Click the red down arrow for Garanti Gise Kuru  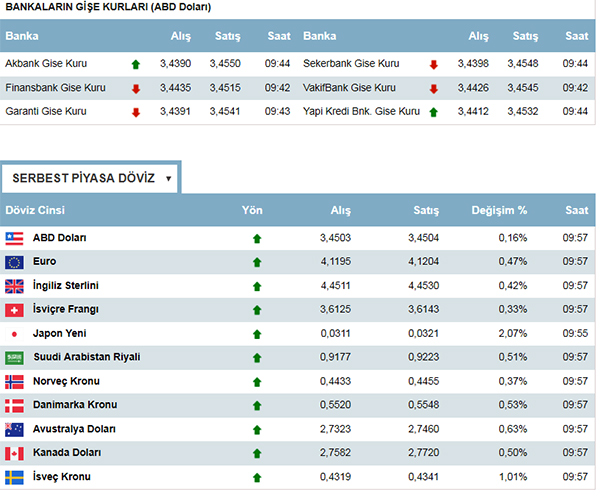tap(136, 112)
